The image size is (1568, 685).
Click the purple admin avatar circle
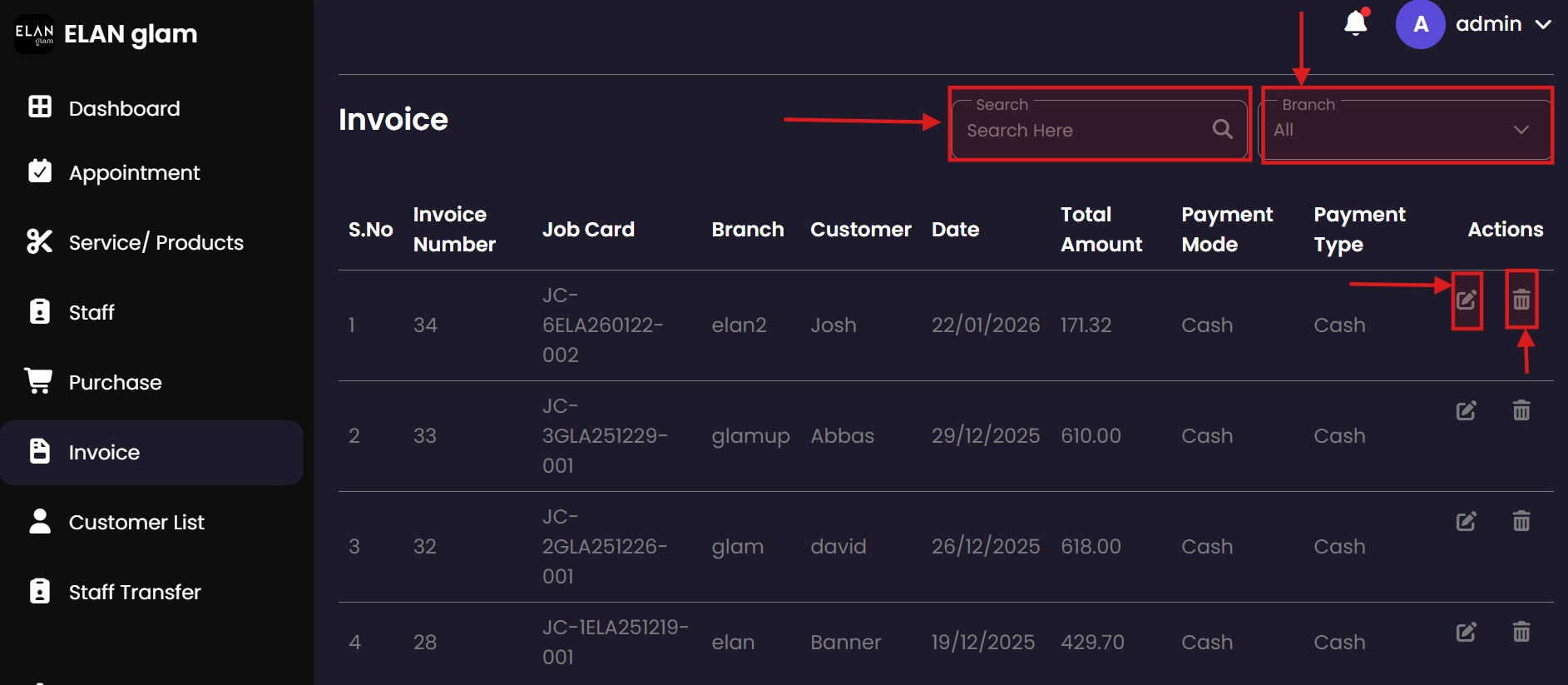[x=1420, y=24]
